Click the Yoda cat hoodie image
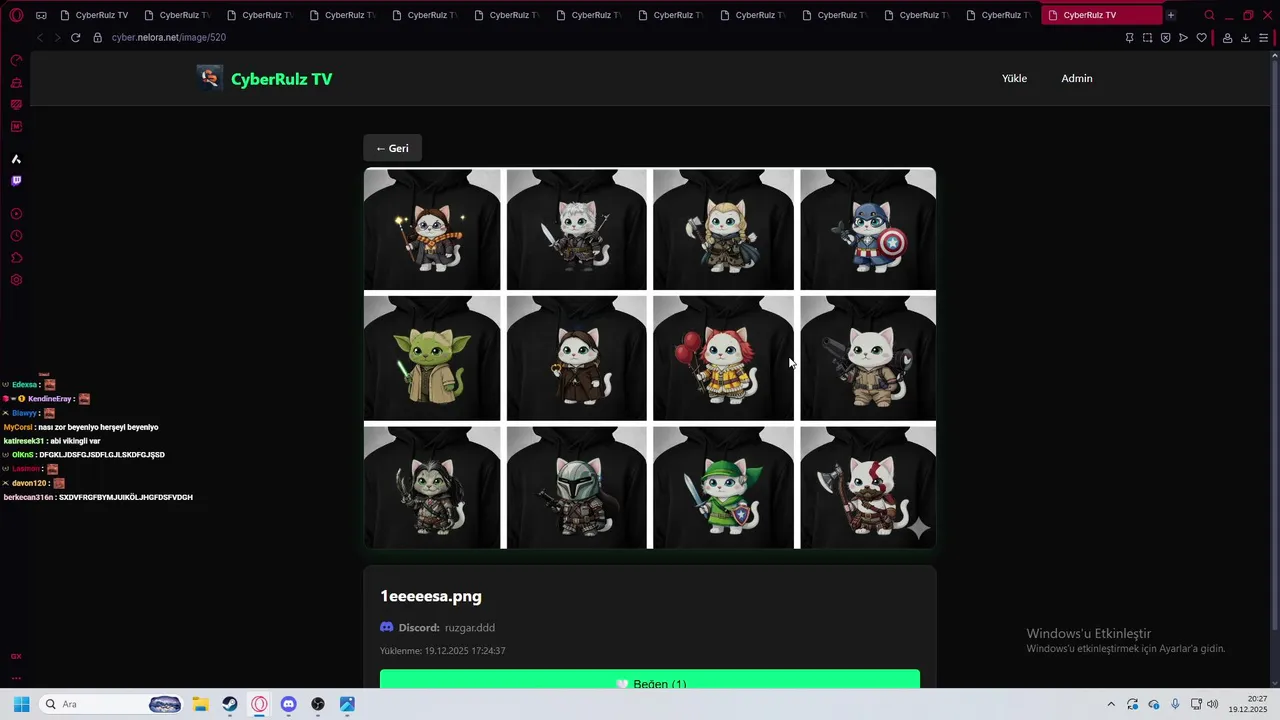The height and width of the screenshot is (720, 1280). coord(432,358)
